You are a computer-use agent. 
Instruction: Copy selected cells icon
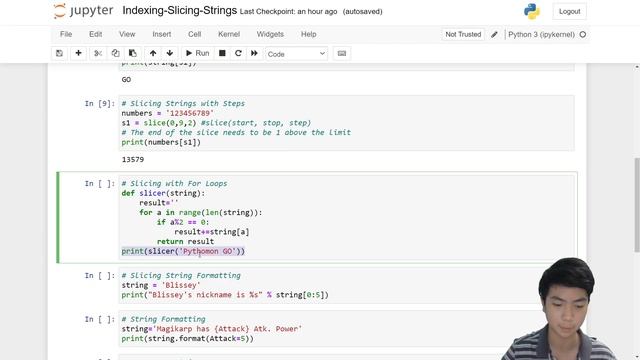(x=115, y=53)
